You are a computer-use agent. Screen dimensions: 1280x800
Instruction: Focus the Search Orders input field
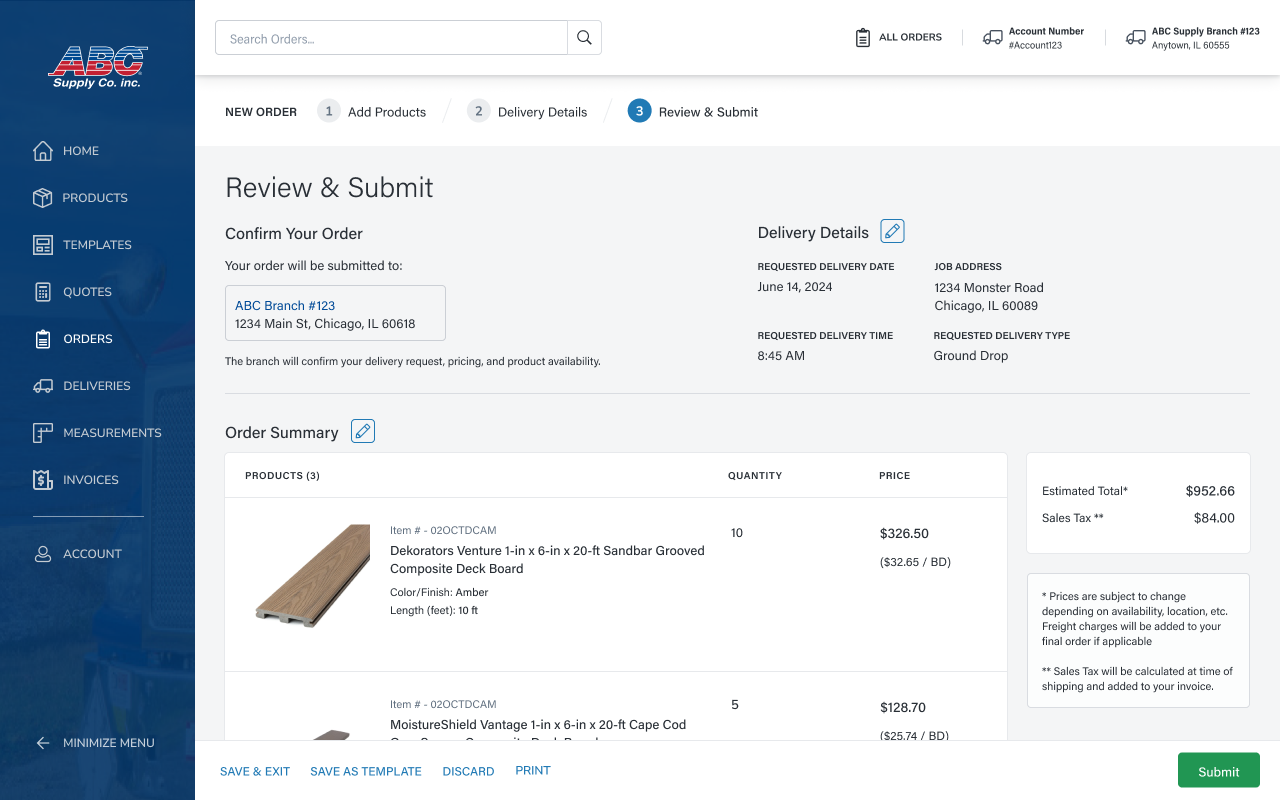pos(391,38)
